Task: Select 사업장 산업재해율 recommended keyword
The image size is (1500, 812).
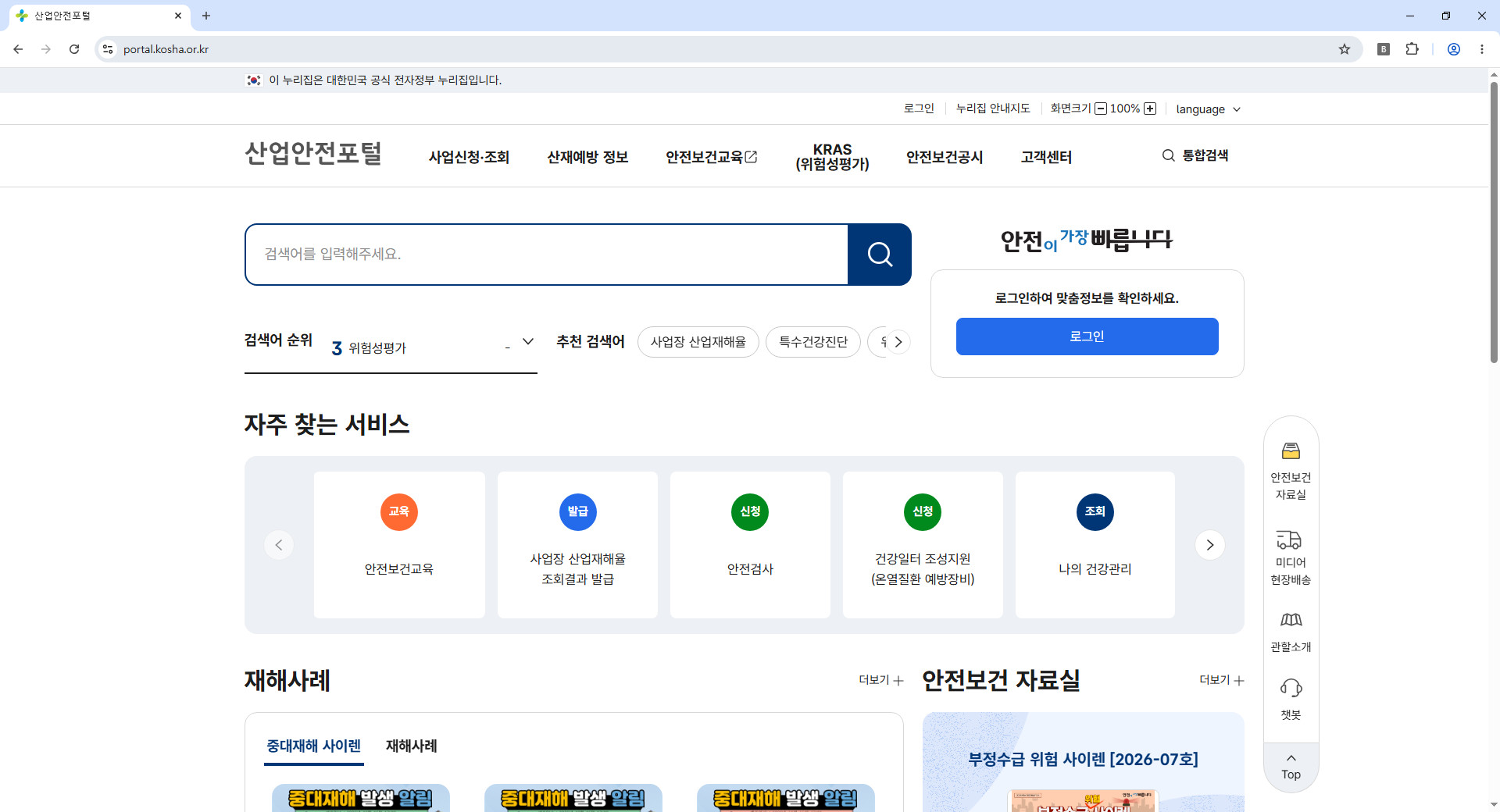Action: click(698, 342)
